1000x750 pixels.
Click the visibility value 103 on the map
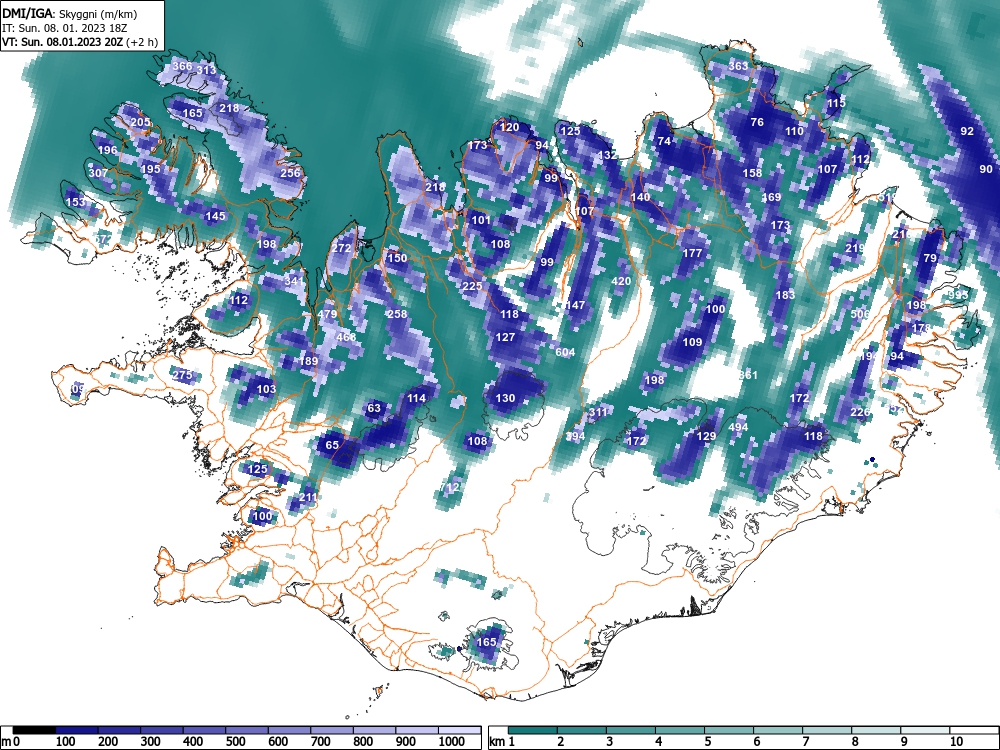[266, 389]
